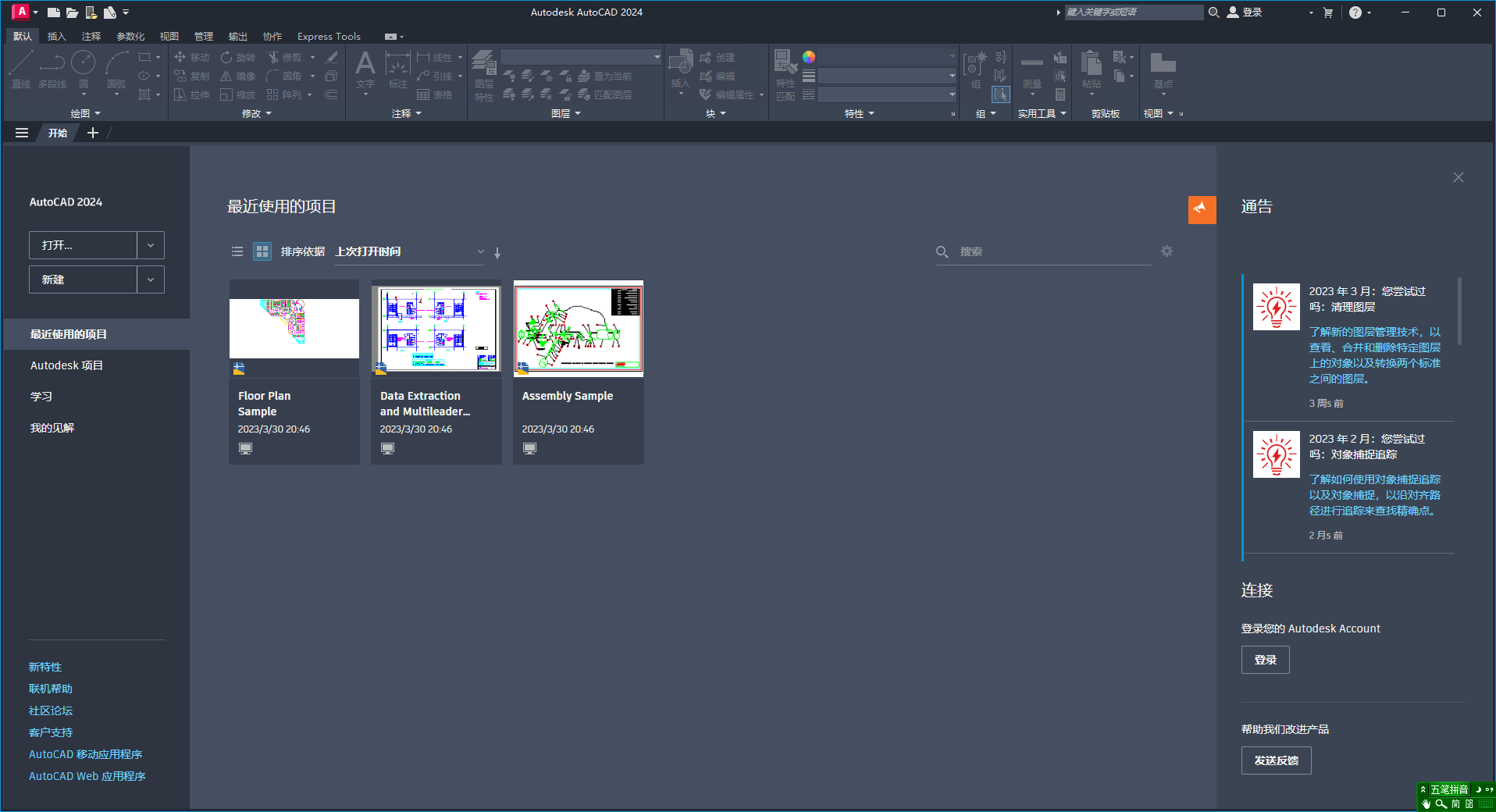Open the 文字 (Text) tool
The height and width of the screenshot is (812, 1496).
tap(365, 70)
